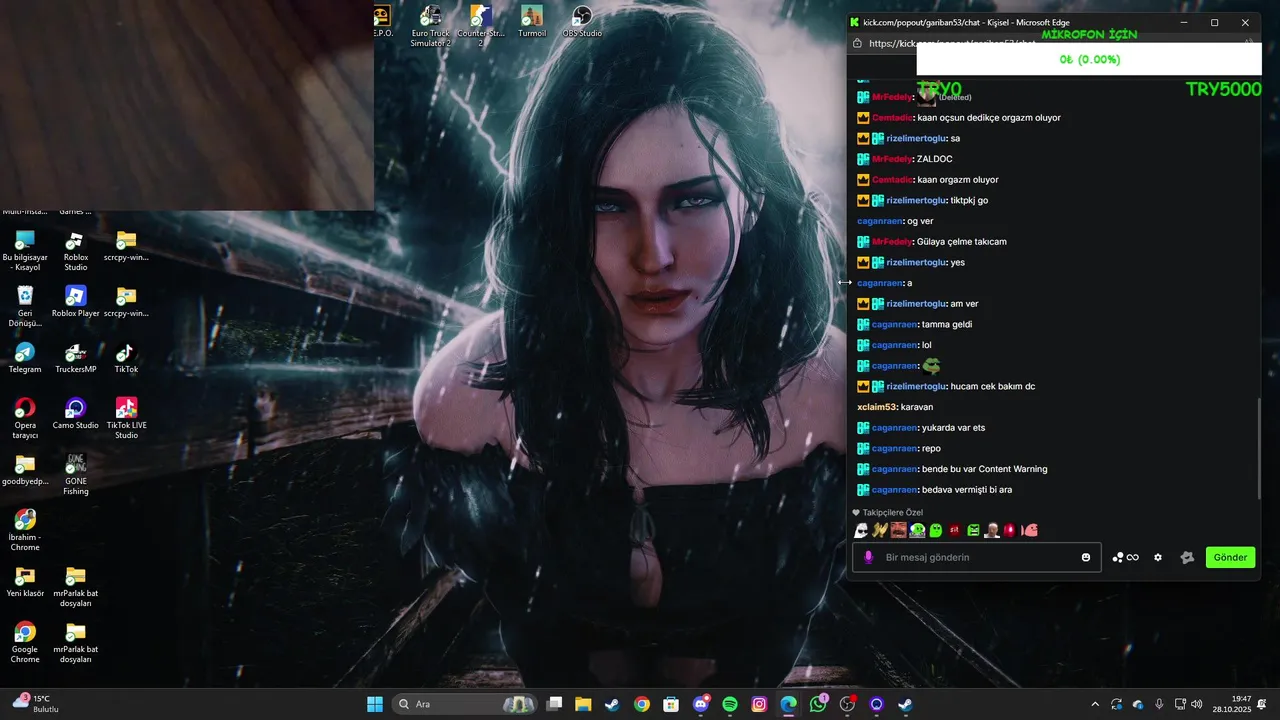The image size is (1280, 720).
Task: Open notification bell in system tray
Action: point(1262,705)
